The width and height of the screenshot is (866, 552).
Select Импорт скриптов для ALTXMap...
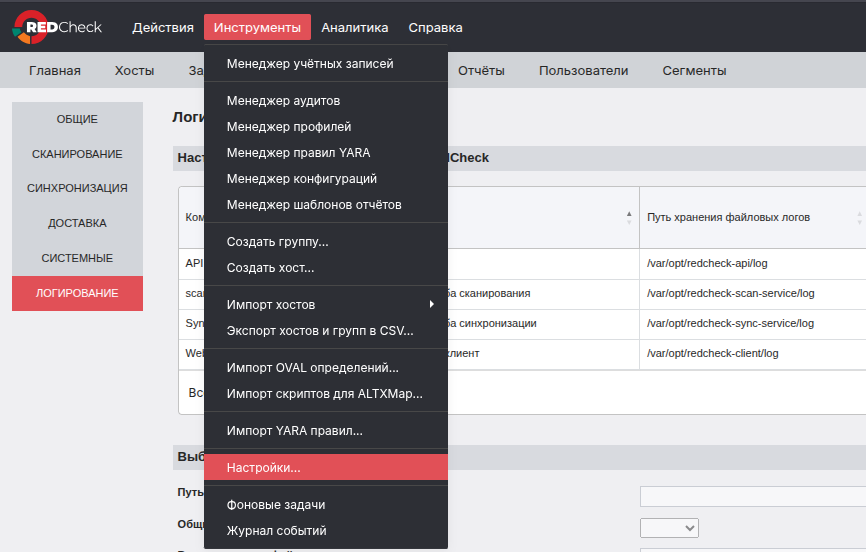[326, 393]
